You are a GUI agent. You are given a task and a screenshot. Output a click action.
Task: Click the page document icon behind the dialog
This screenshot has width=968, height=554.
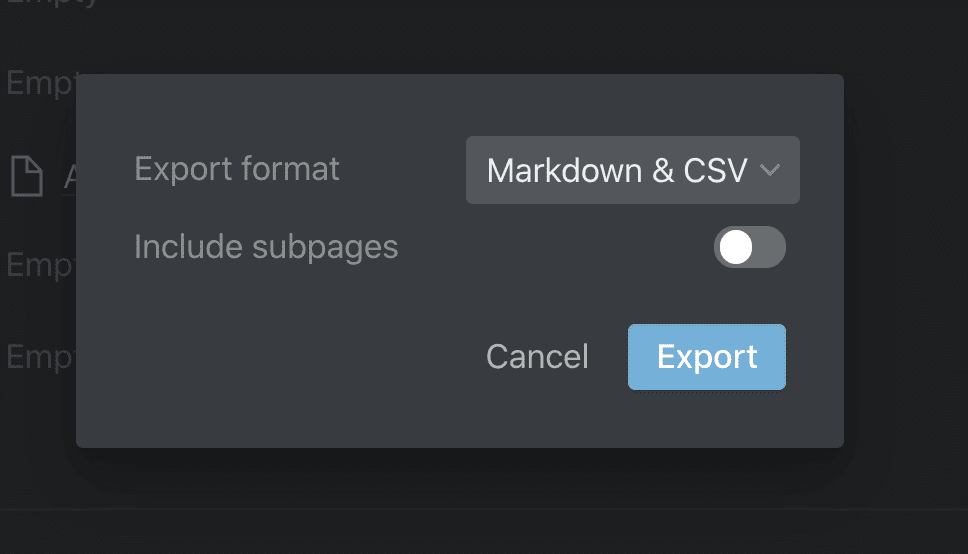27,177
